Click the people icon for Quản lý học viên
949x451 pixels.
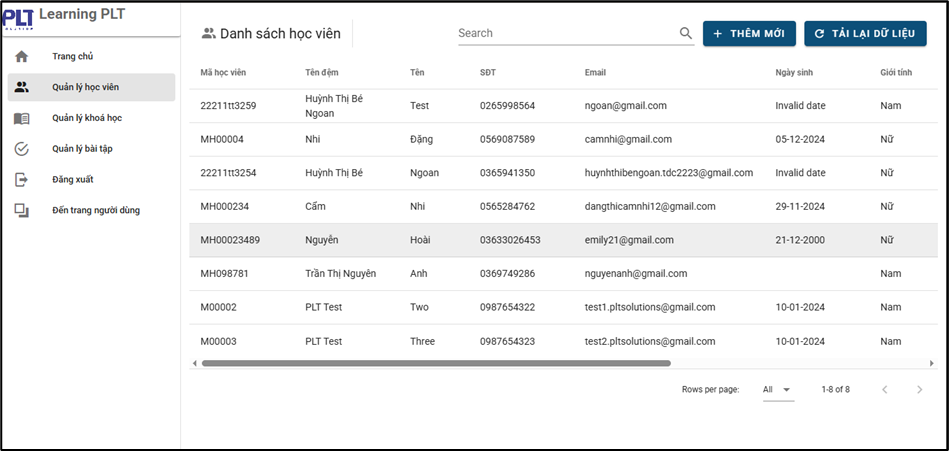(21, 87)
